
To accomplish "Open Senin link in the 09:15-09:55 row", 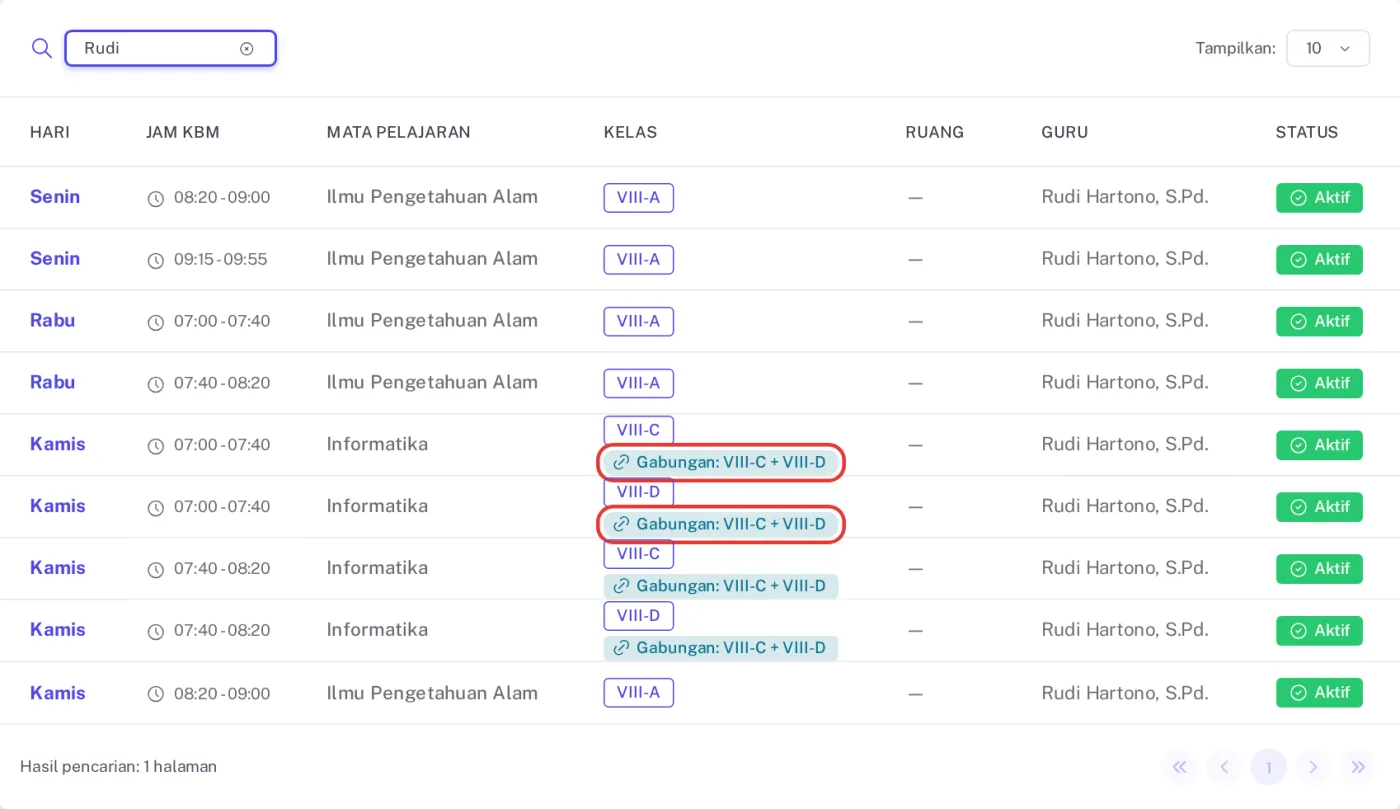I will click(x=55, y=259).
